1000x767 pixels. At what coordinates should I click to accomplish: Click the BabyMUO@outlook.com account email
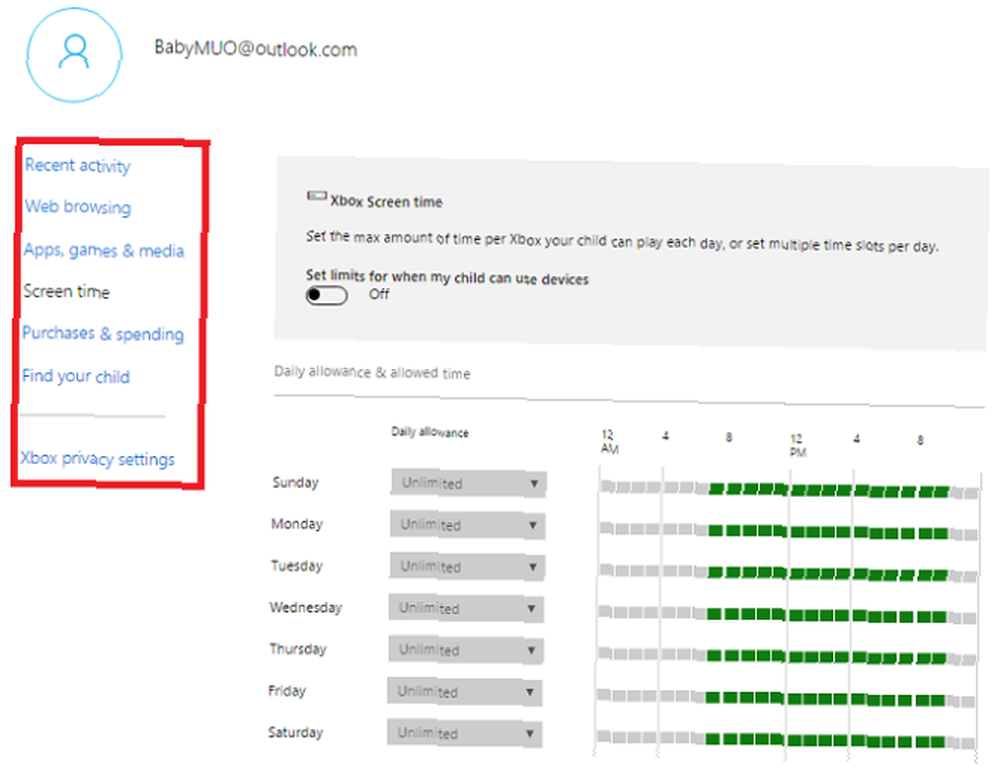[256, 48]
